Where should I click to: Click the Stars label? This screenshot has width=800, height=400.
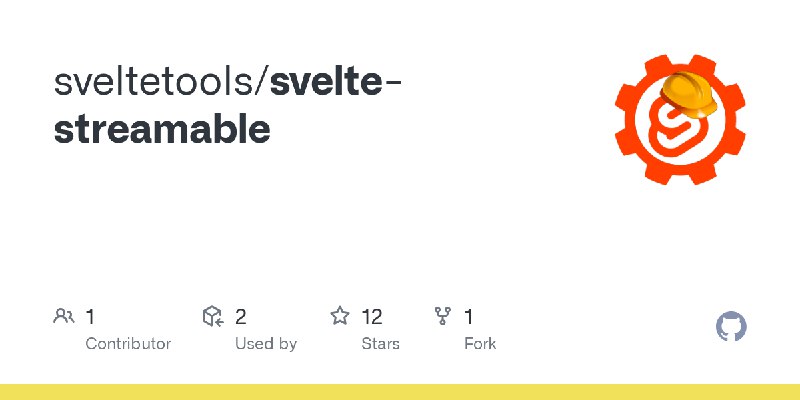(381, 344)
